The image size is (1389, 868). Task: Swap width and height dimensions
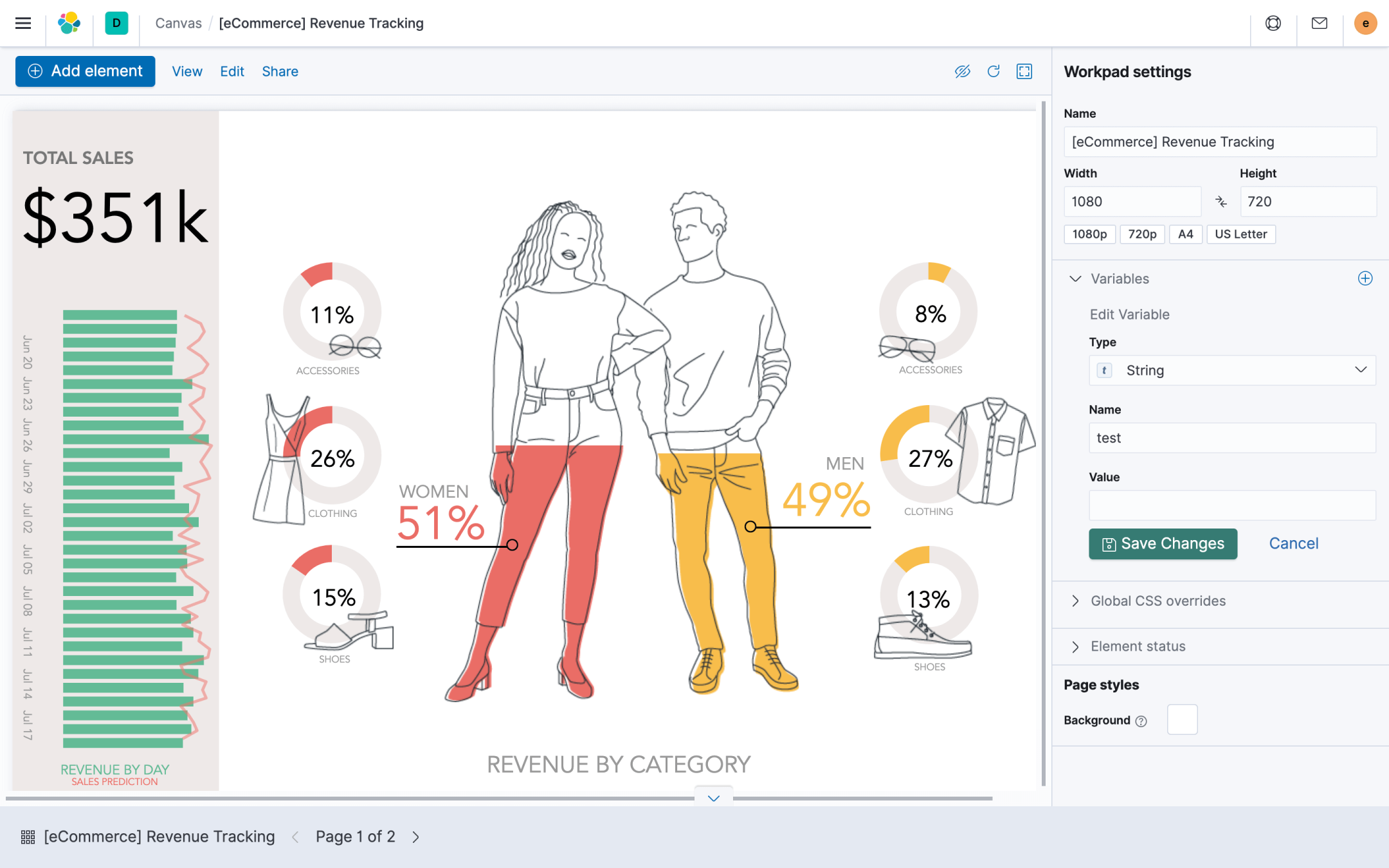tap(1221, 202)
